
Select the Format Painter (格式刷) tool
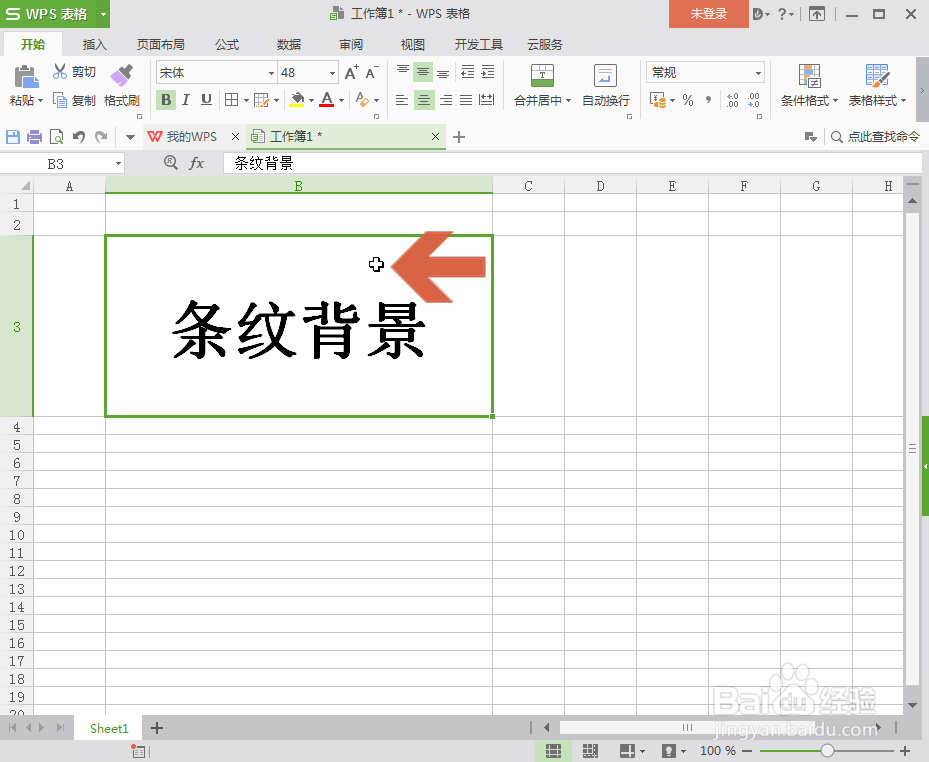coord(120,88)
